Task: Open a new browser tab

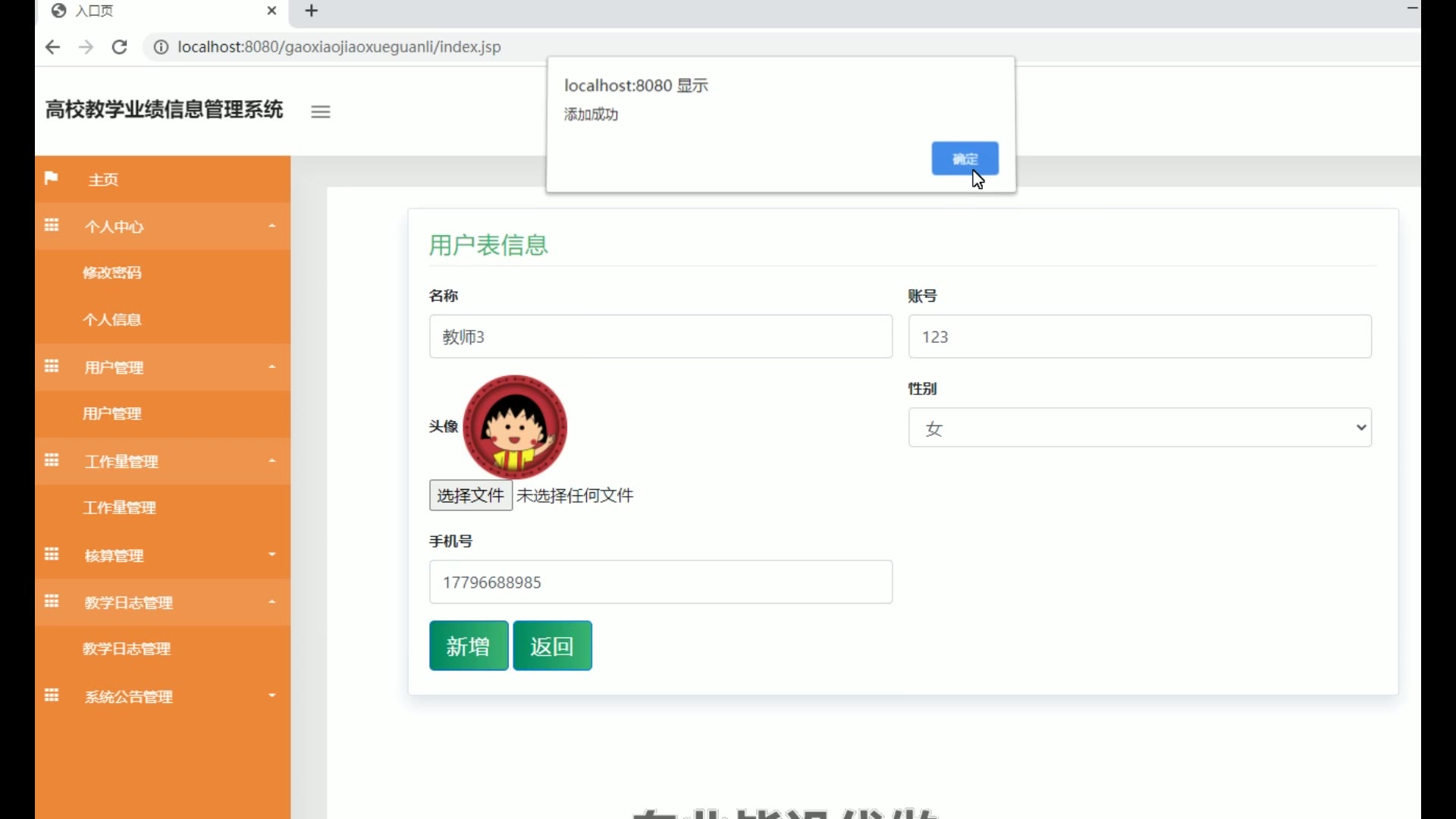Action: [x=312, y=11]
